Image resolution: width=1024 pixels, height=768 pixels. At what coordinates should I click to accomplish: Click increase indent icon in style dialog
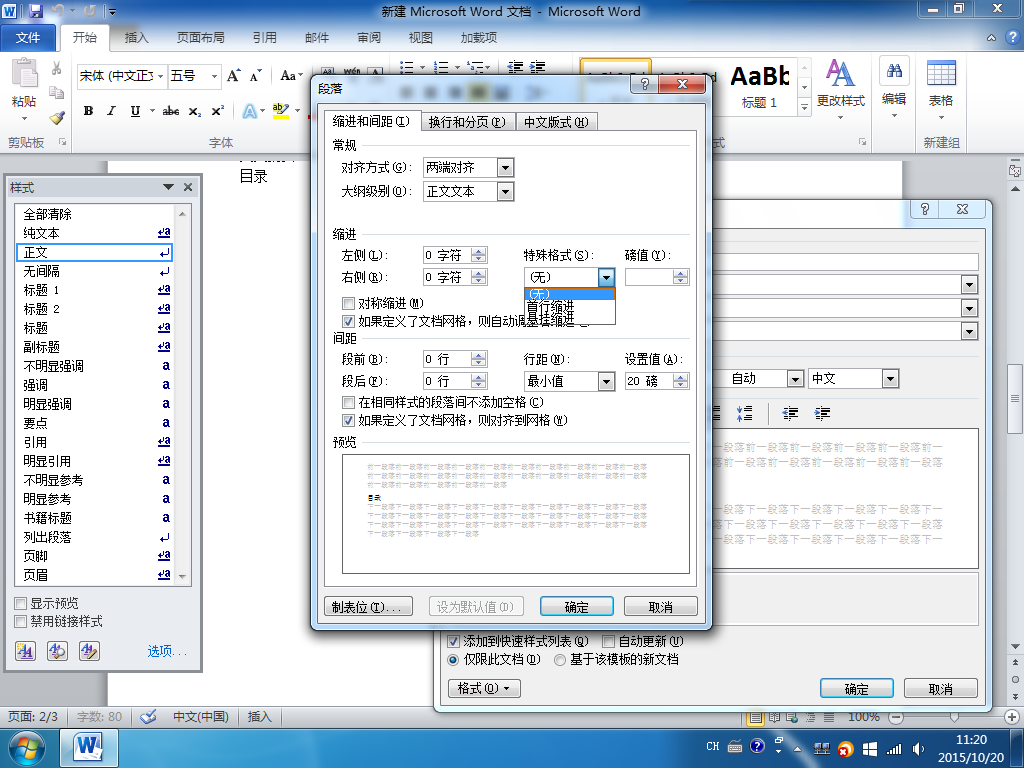822,413
